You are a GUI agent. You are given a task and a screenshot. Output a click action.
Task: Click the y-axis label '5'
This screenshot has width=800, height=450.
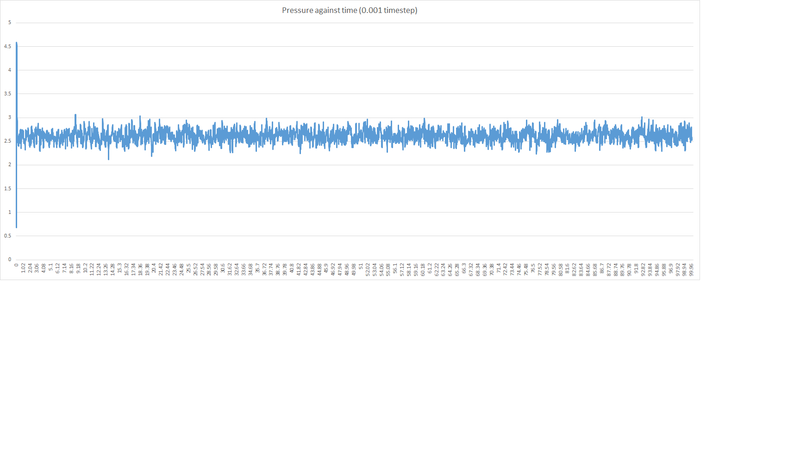click(9, 22)
